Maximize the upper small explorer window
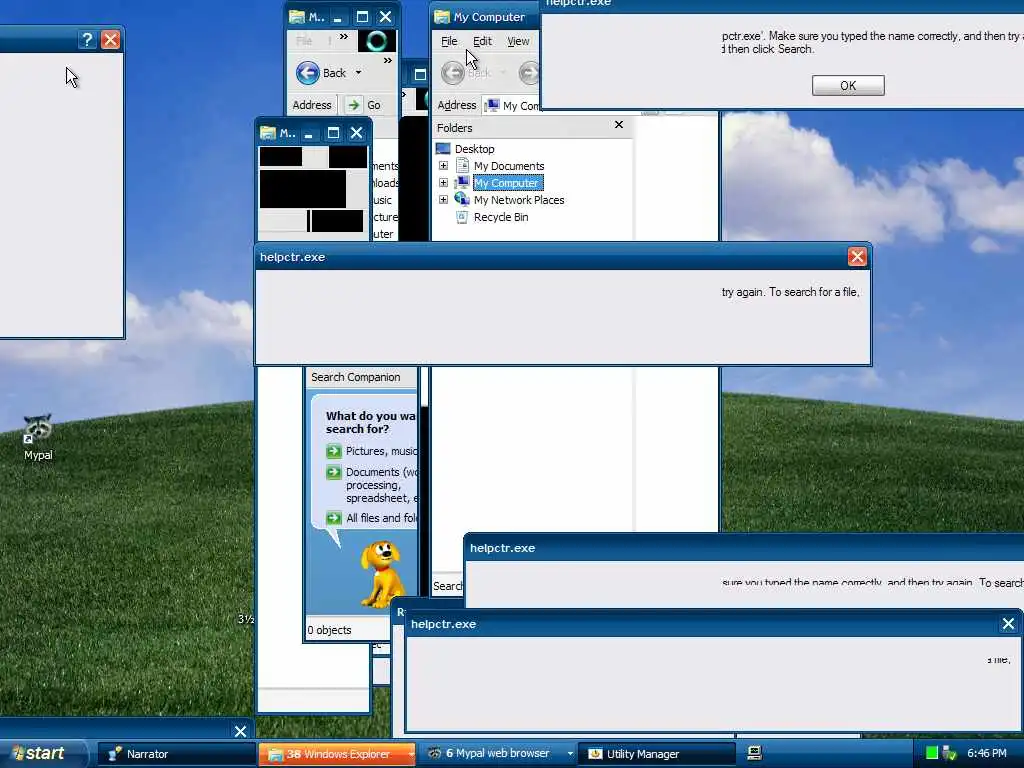Screen dimensions: 1024x768 click(x=362, y=17)
